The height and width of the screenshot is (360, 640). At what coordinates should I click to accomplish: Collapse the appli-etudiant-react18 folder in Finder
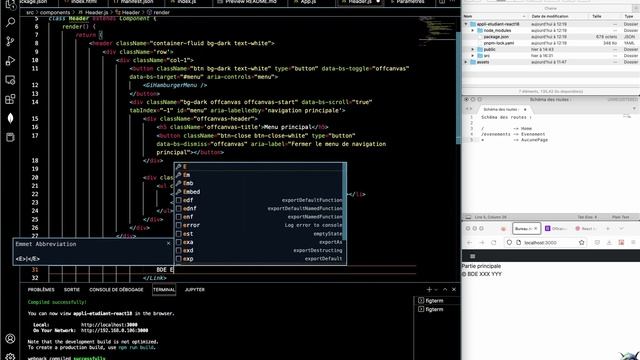466,24
